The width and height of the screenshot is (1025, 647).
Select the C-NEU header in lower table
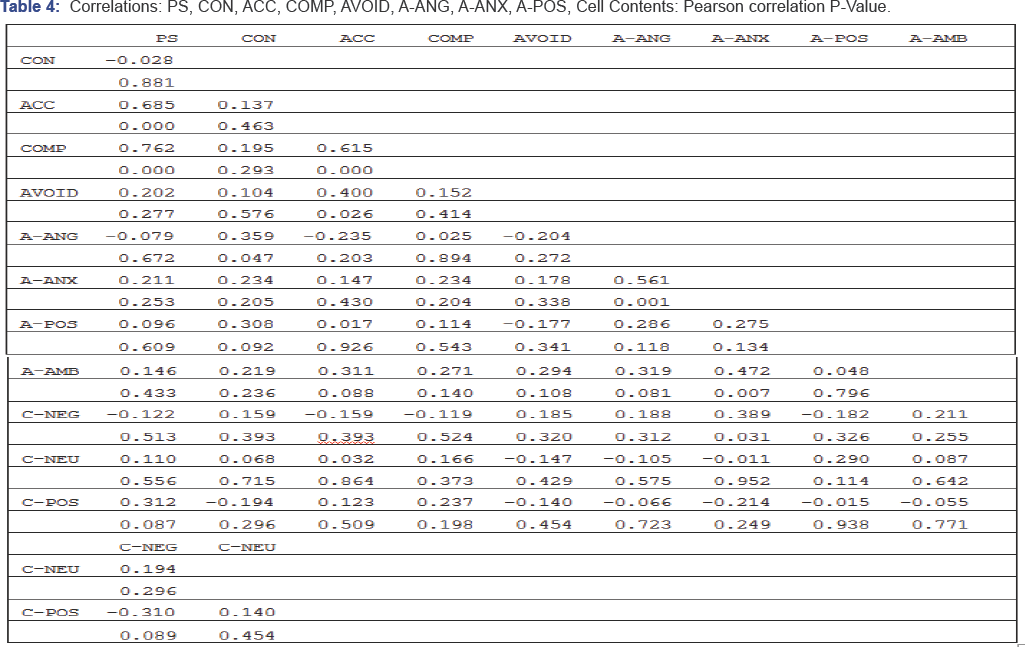point(245,547)
